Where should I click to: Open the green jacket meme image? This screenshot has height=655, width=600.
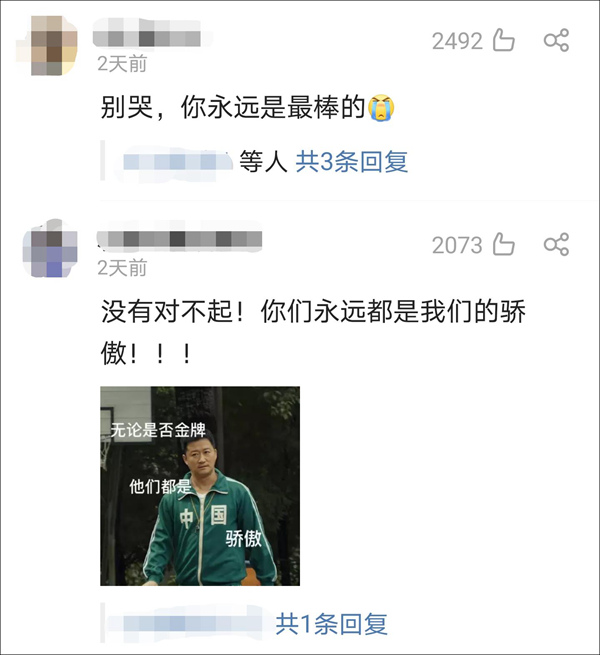pyautogui.click(x=200, y=486)
